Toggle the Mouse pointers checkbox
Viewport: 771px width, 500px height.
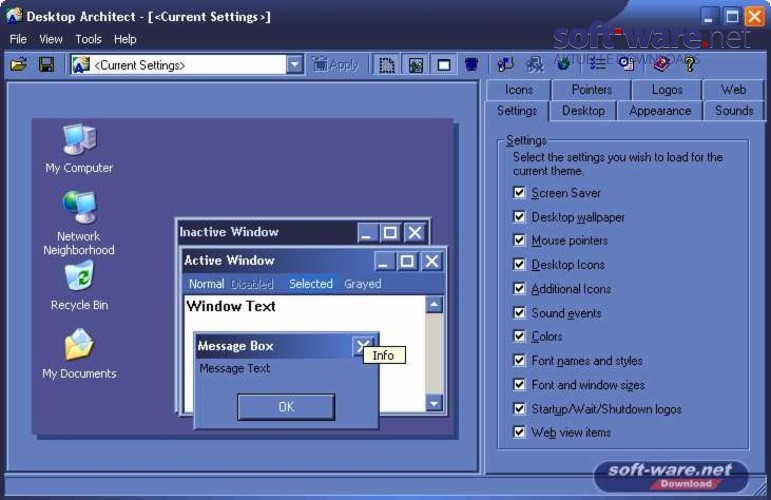click(519, 240)
